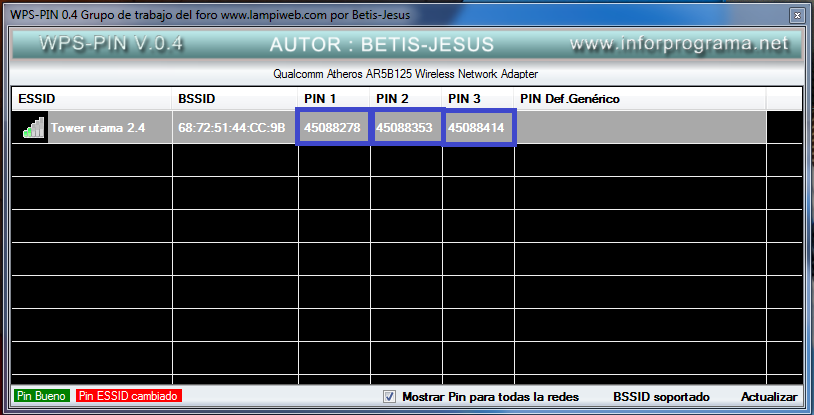The width and height of the screenshot is (814, 415).
Task: Close the WPS-PIN window
Action: [x=796, y=16]
